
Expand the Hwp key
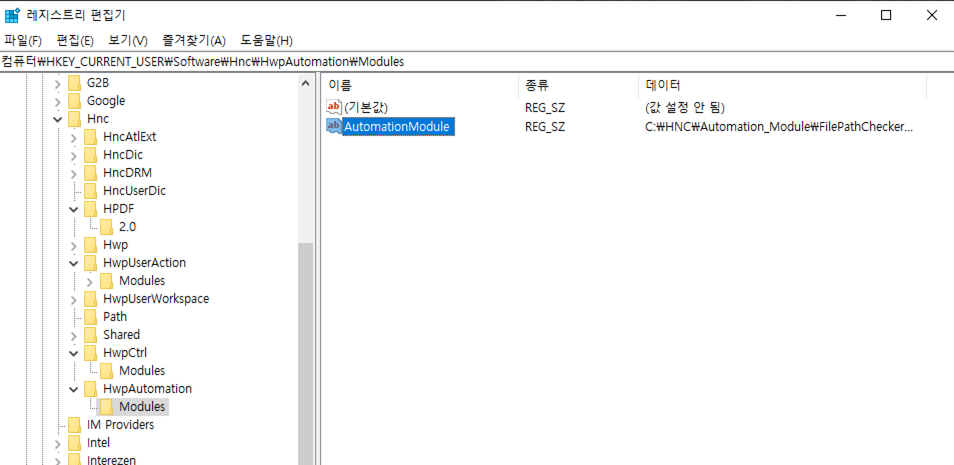(x=74, y=245)
